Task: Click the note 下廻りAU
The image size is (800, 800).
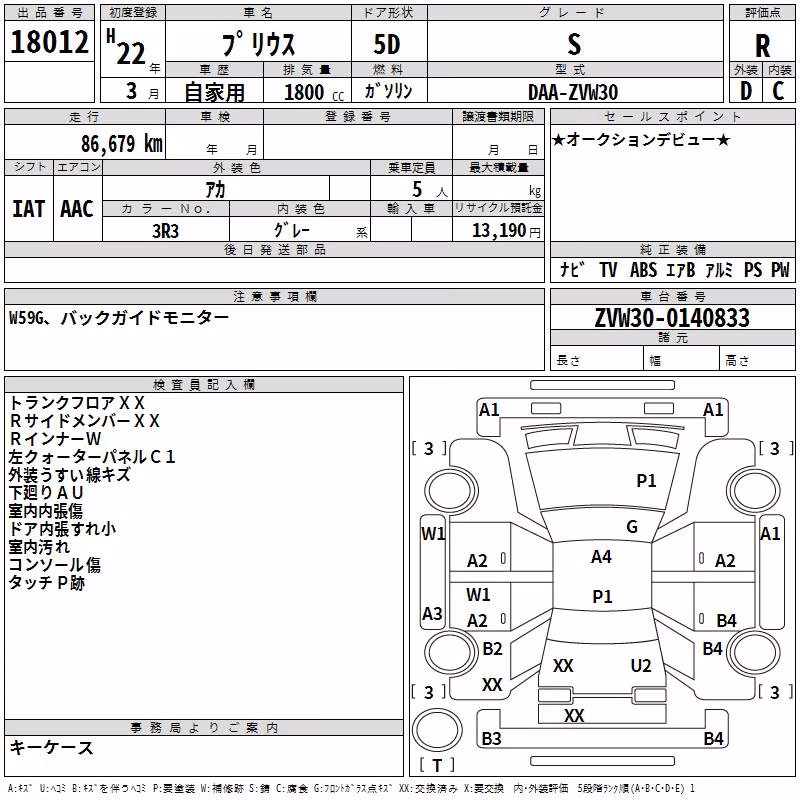Action: click(x=46, y=492)
